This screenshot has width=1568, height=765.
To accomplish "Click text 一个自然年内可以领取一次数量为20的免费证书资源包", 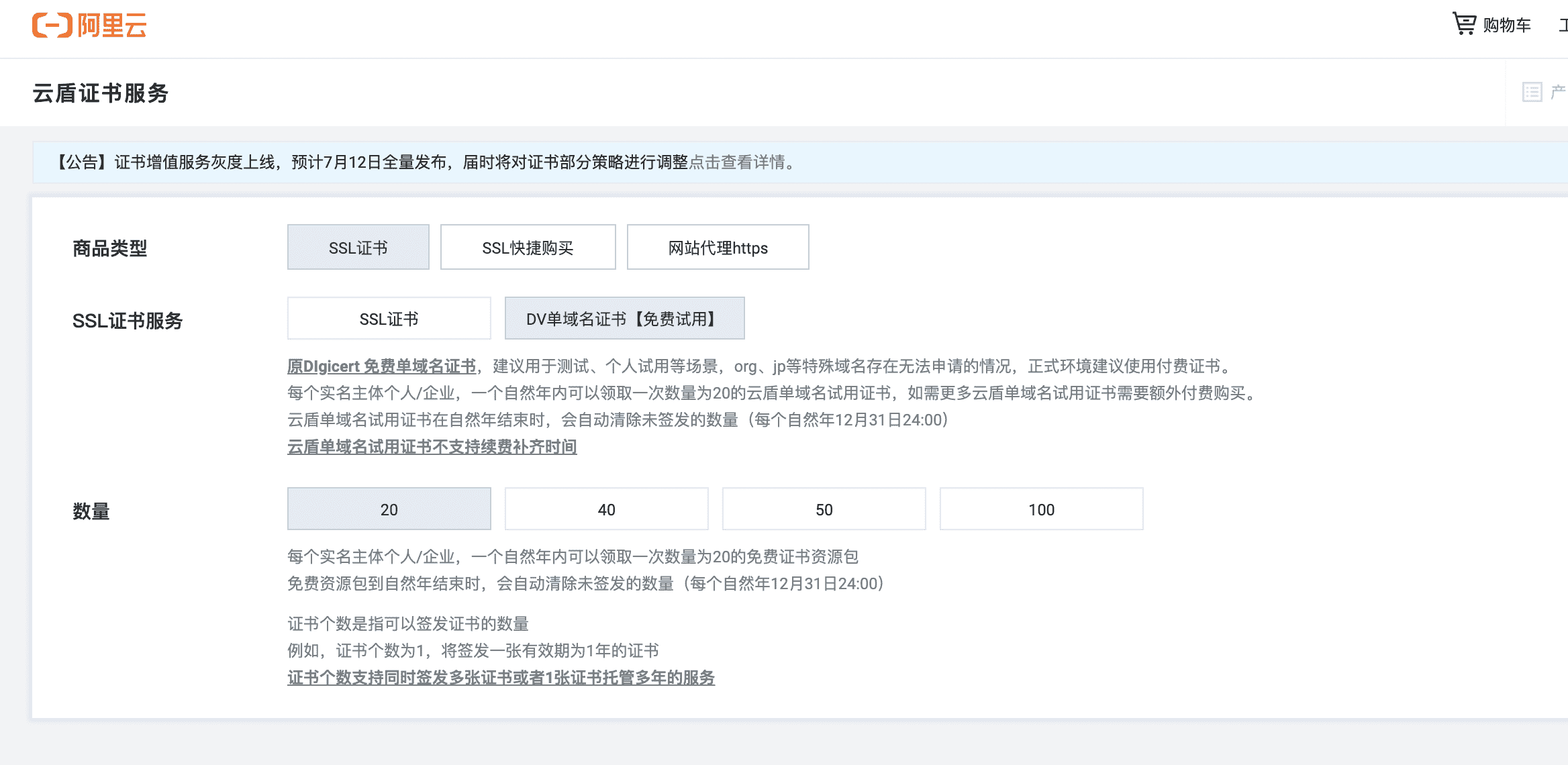I will coord(665,557).
